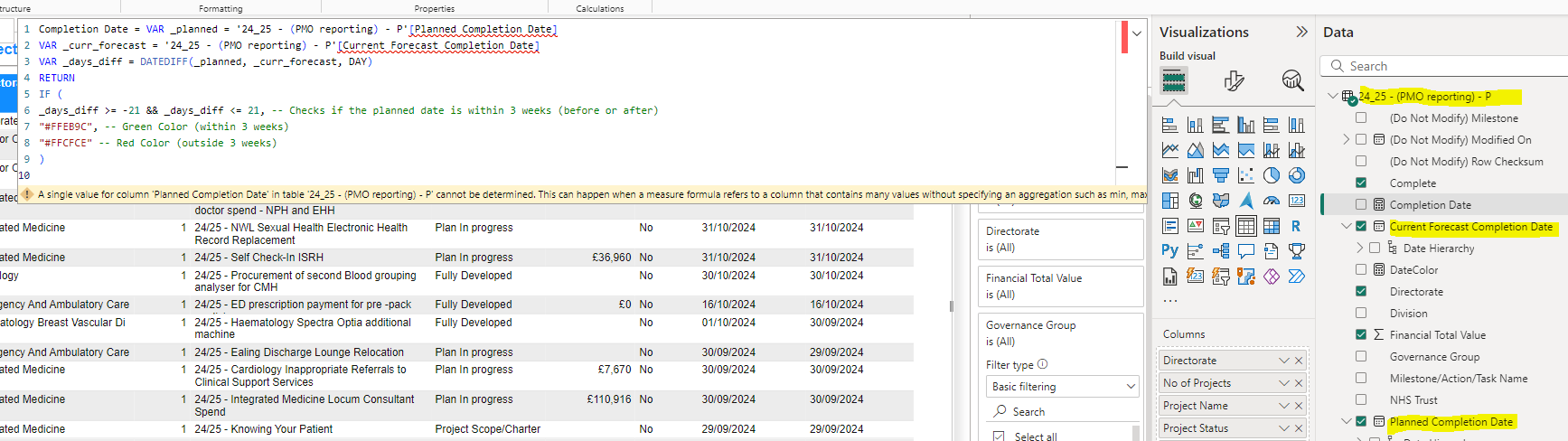This screenshot has width=1568, height=441.
Task: Check the Governance Group field
Action: tap(1361, 356)
